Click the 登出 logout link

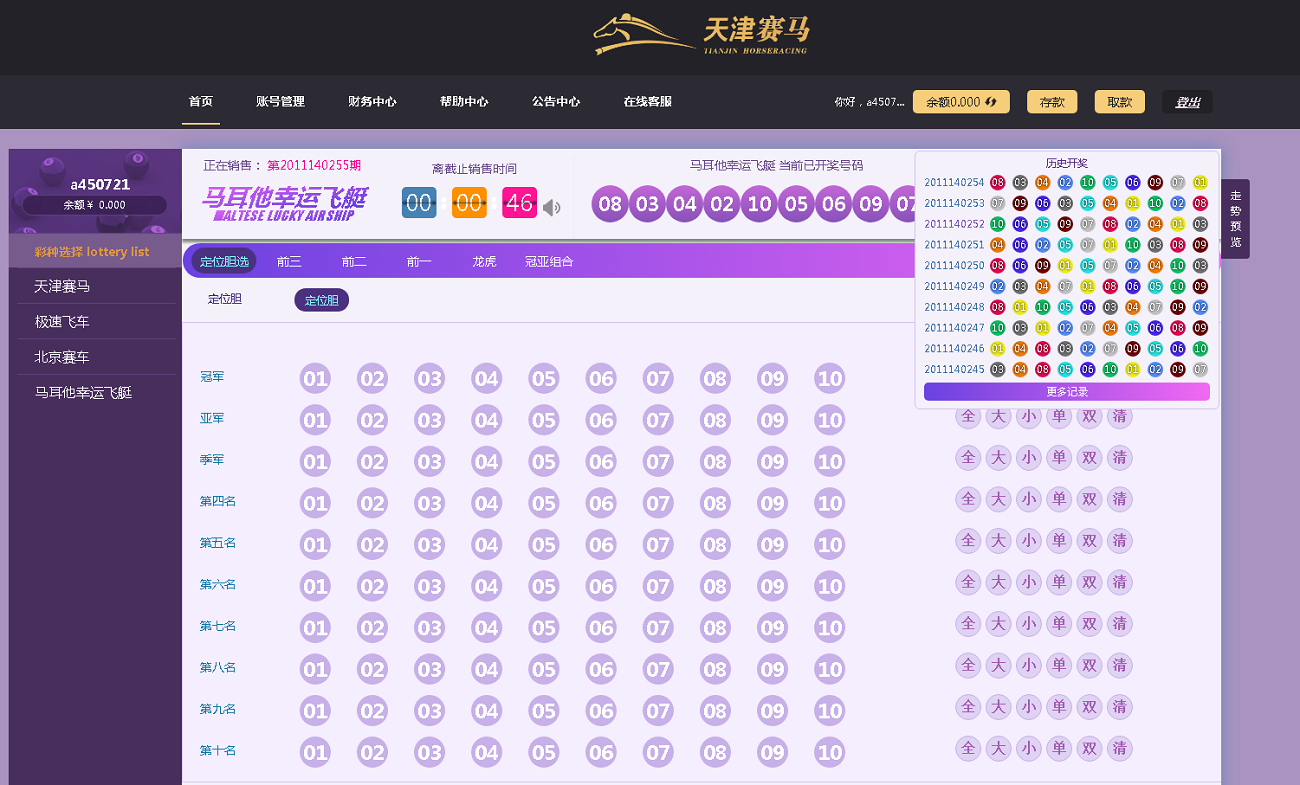pyautogui.click(x=1187, y=102)
